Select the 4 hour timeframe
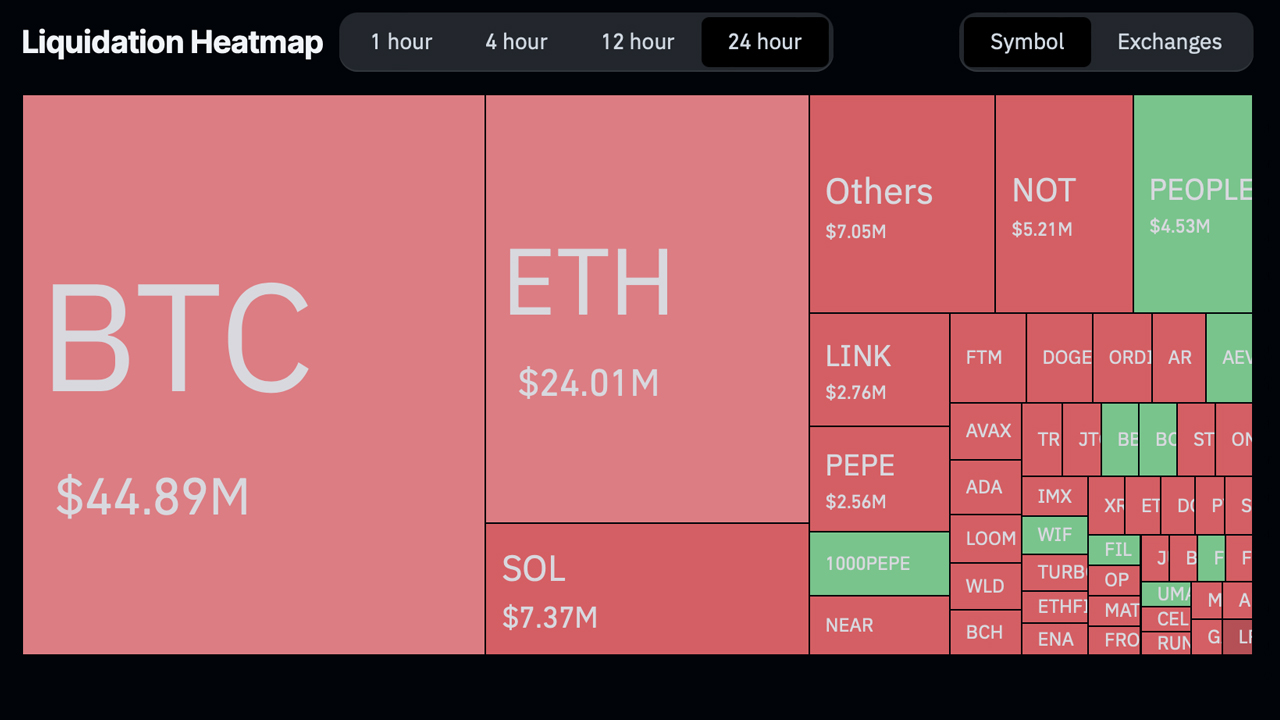 (x=516, y=42)
